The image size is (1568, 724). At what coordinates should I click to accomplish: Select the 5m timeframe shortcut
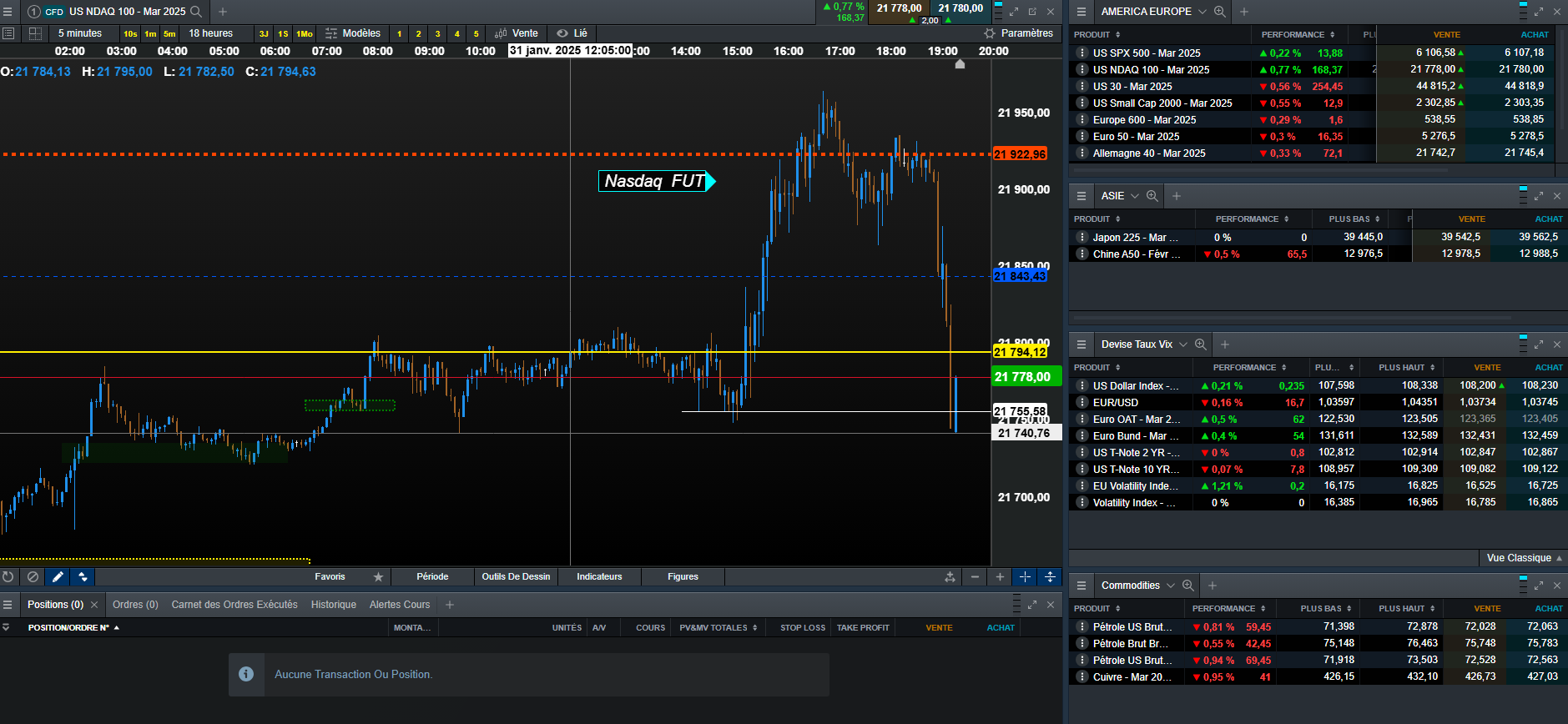[x=169, y=34]
